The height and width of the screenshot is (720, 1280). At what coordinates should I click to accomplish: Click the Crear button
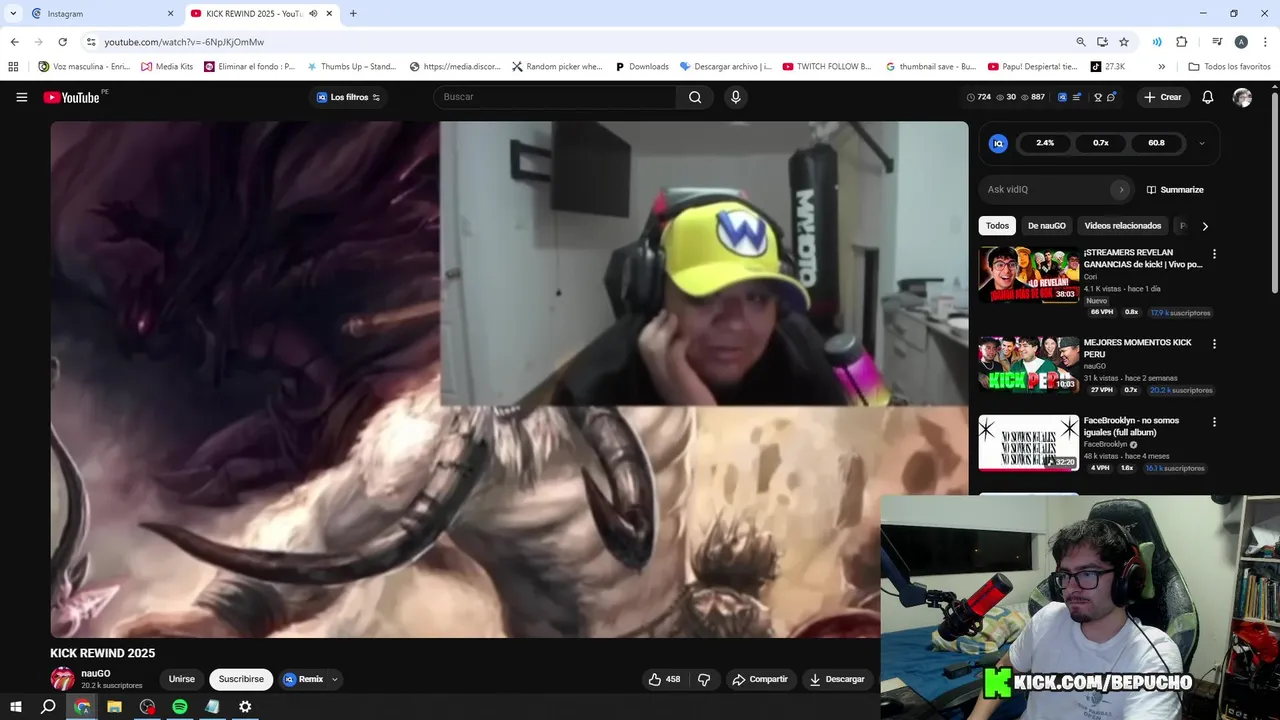click(x=1163, y=97)
